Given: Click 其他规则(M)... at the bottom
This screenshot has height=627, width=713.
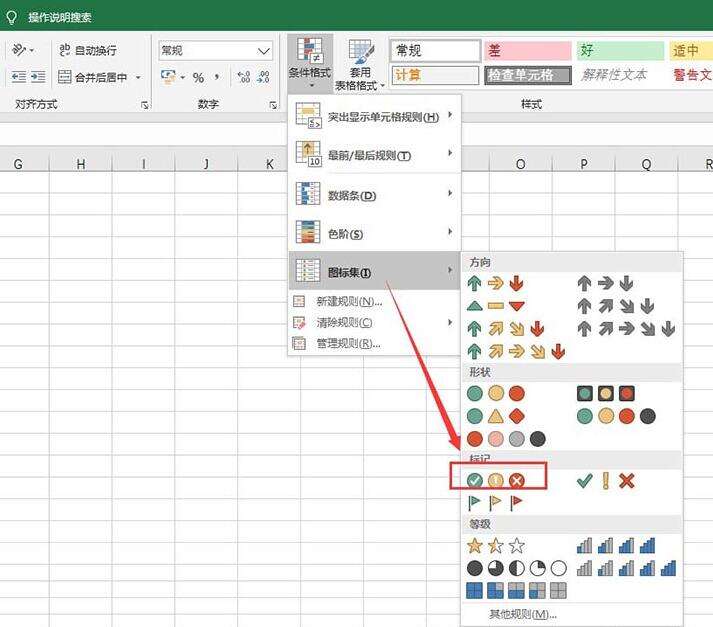Looking at the screenshot, I should (x=522, y=614).
